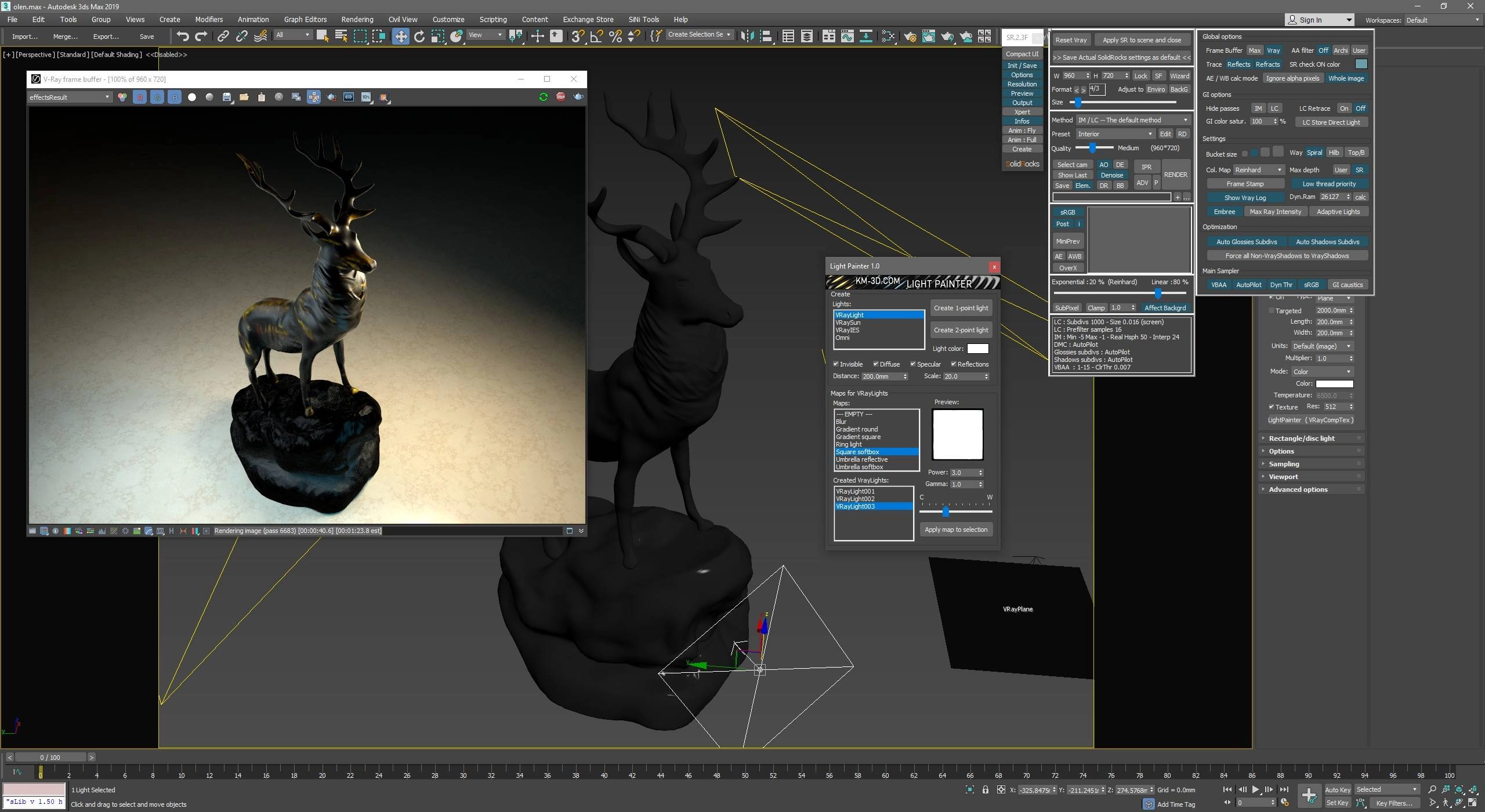This screenshot has height=812, width=1485.
Task: Open Load image folder icon in frame buffer
Action: pyautogui.click(x=244, y=97)
